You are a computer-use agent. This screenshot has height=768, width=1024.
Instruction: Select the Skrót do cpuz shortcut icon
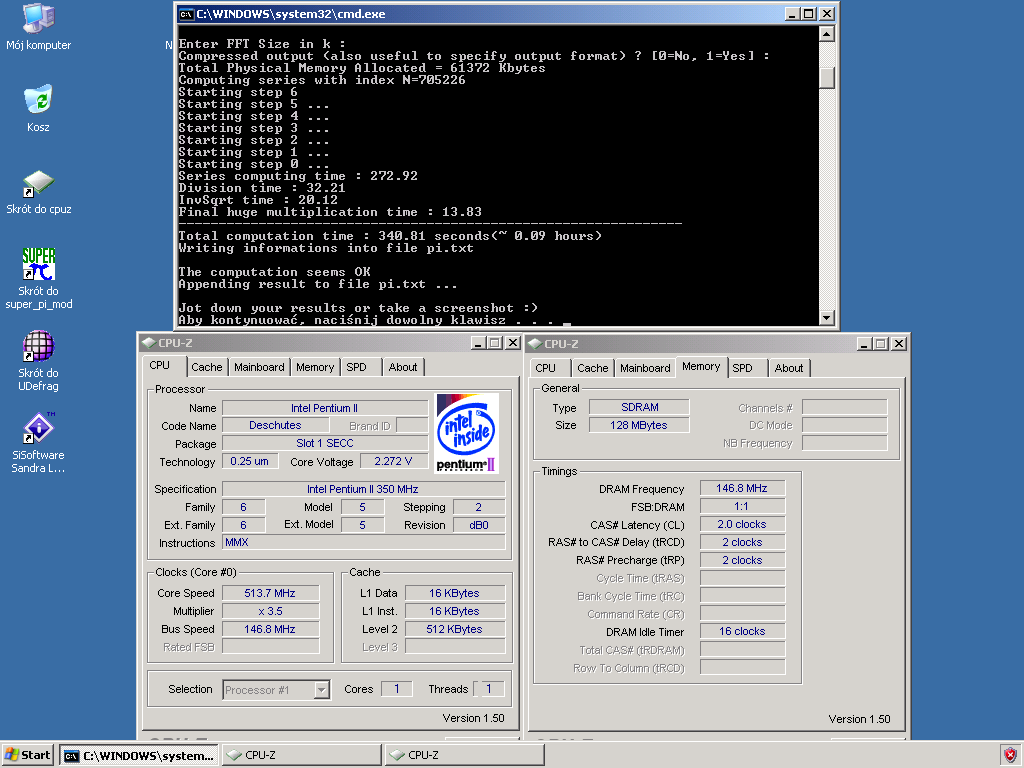click(x=39, y=192)
